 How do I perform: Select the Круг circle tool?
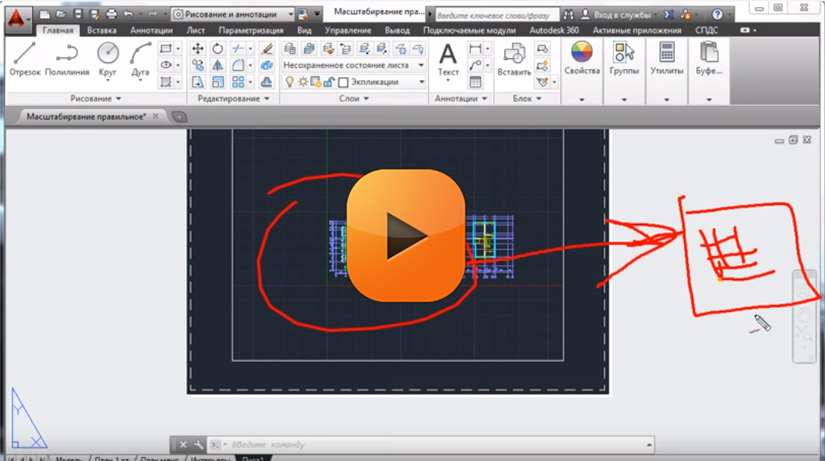click(x=108, y=59)
